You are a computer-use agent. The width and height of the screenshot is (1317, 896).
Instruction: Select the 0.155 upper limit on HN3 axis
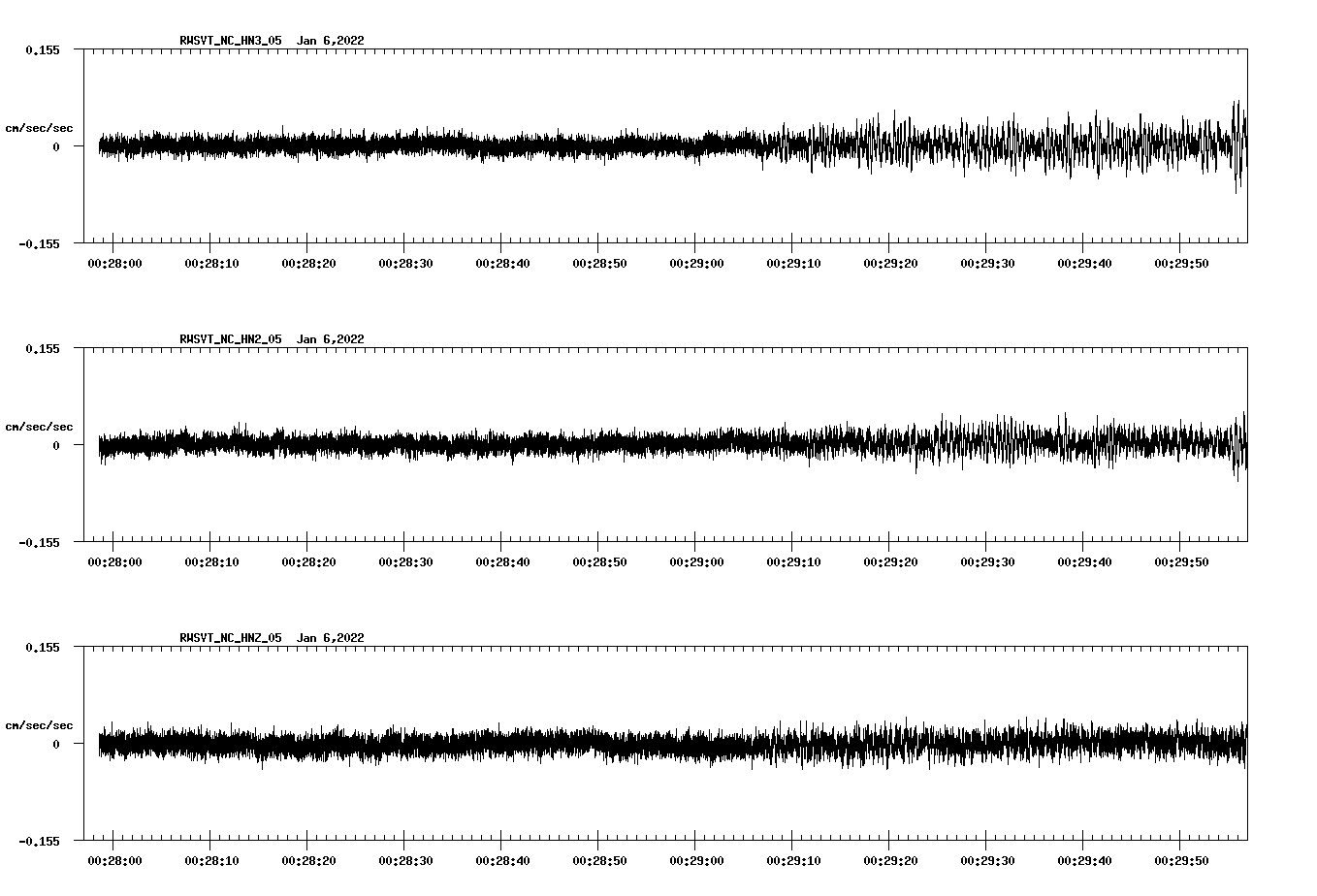pyautogui.click(x=42, y=49)
